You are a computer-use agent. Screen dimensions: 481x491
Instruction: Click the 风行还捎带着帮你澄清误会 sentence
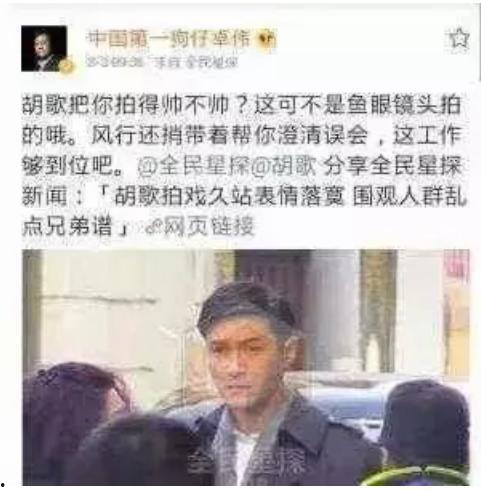click(x=229, y=136)
